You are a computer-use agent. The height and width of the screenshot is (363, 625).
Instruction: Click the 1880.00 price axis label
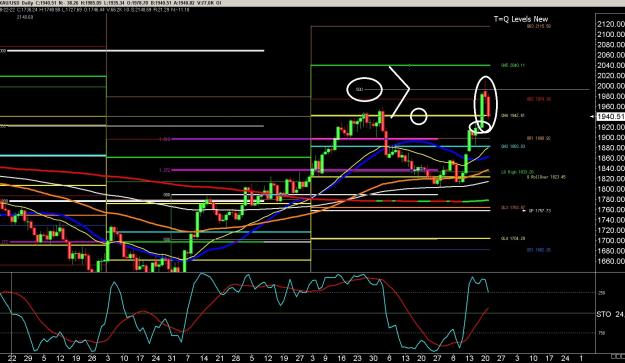(611, 148)
